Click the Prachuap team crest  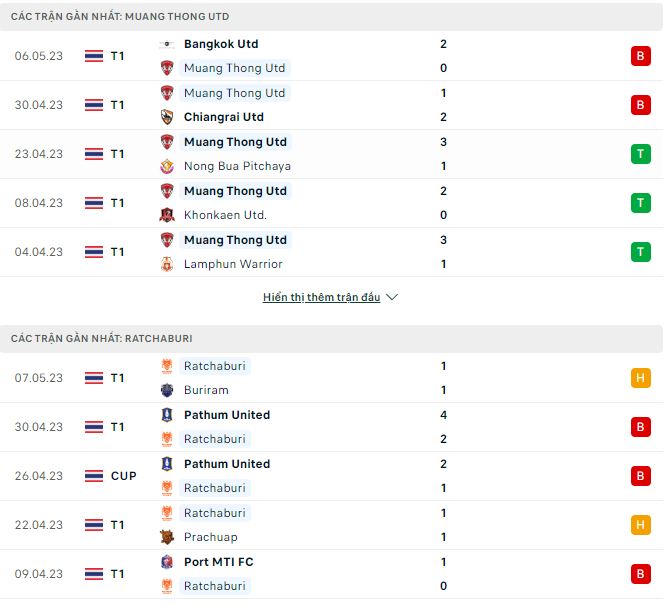[167, 537]
